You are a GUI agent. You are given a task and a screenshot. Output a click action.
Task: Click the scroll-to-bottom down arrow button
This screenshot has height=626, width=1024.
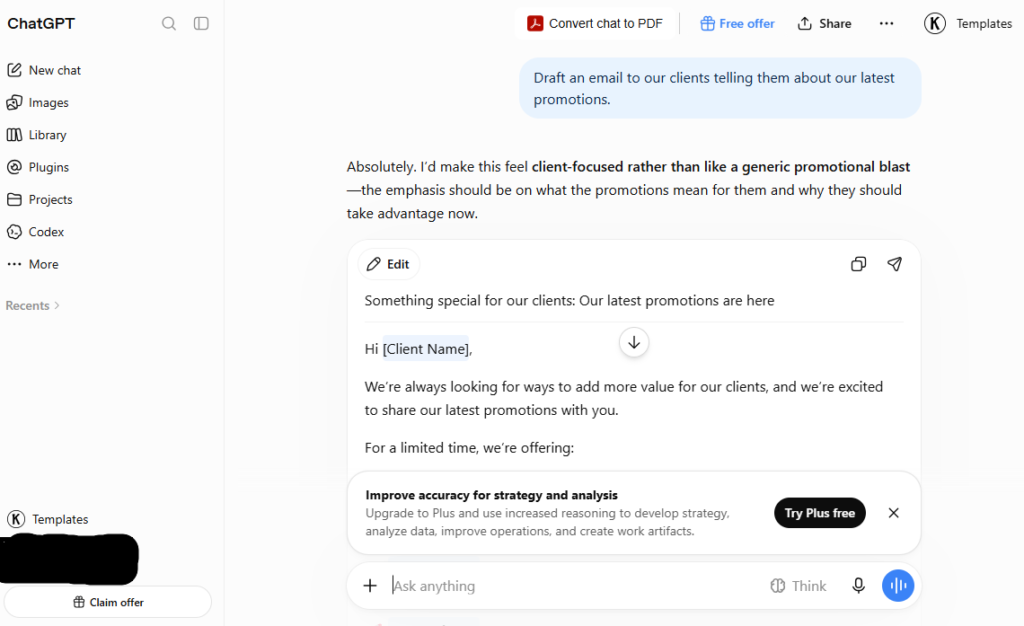coord(633,342)
